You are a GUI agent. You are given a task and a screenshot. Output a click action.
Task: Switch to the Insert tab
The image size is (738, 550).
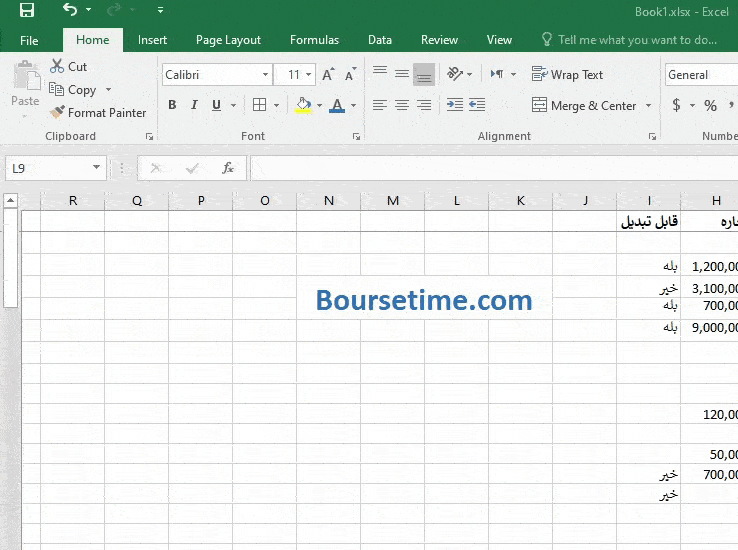(x=152, y=40)
